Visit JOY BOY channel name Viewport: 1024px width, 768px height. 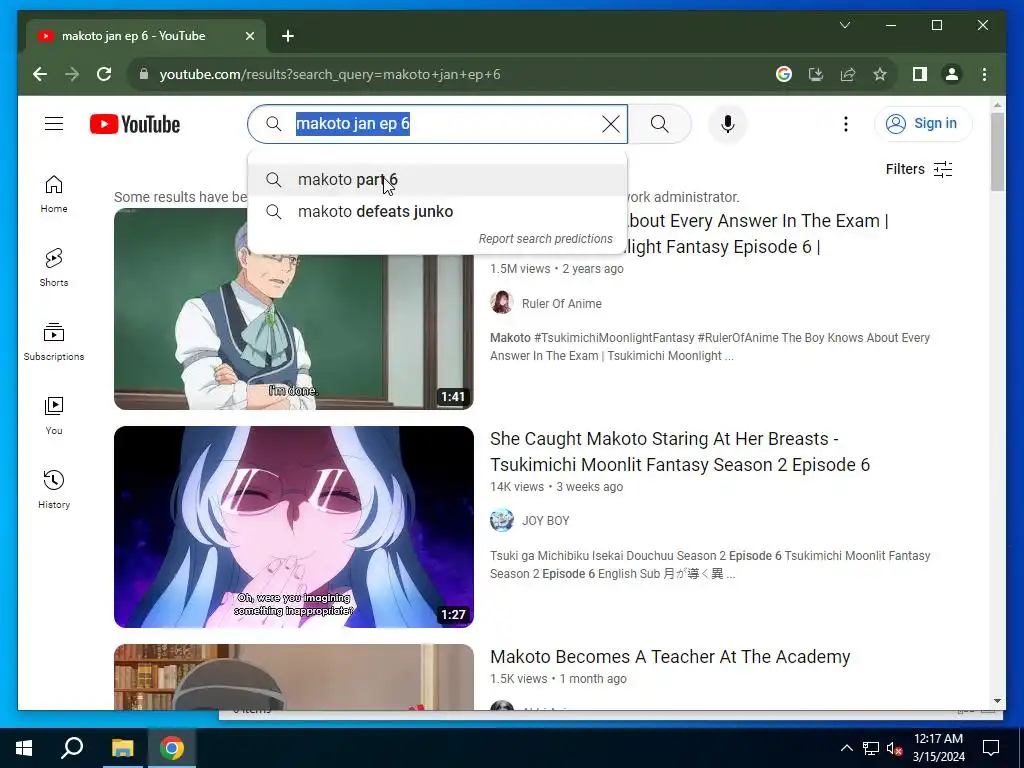(x=545, y=521)
